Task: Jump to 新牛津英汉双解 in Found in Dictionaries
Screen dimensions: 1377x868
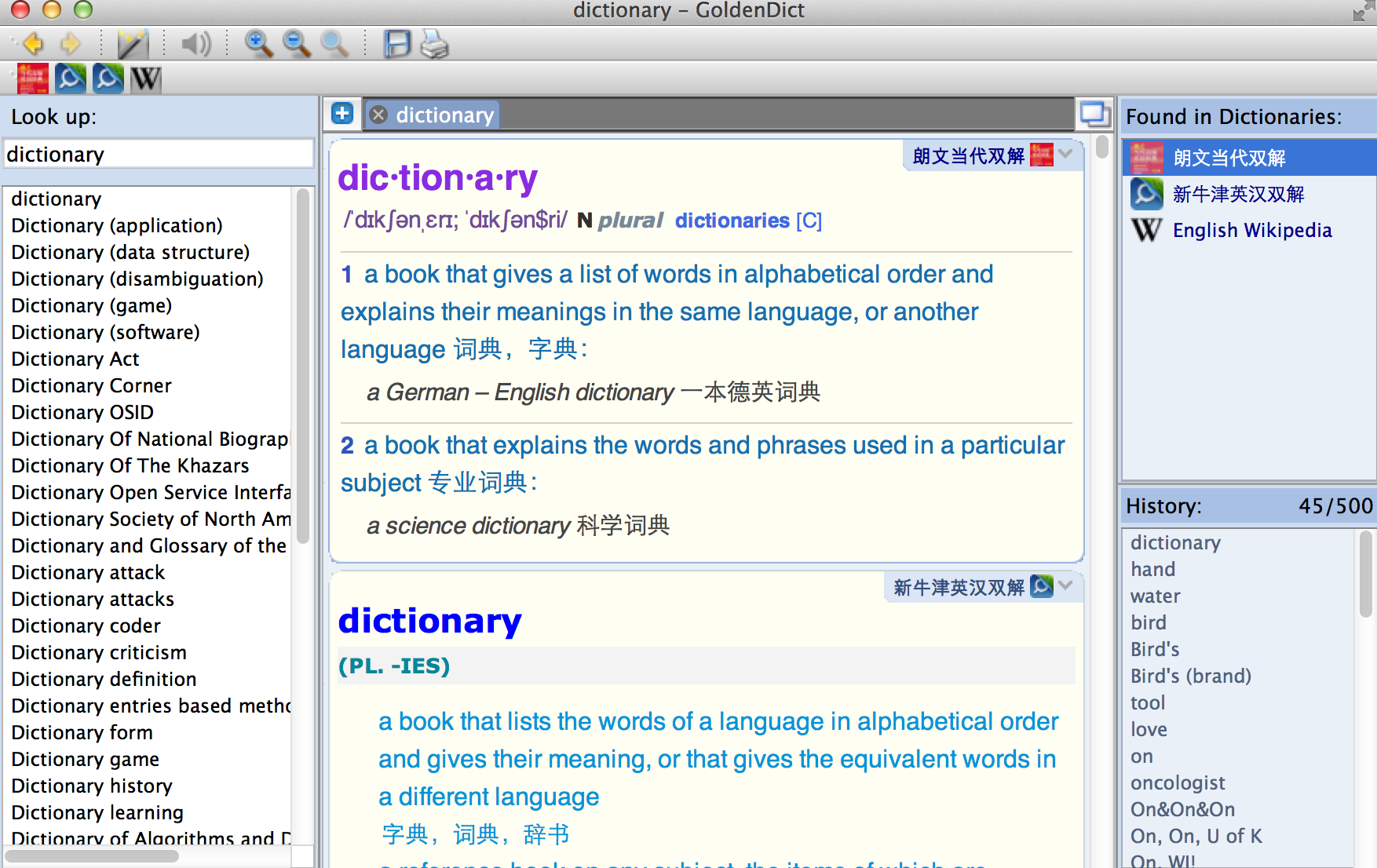Action: 1249,194
